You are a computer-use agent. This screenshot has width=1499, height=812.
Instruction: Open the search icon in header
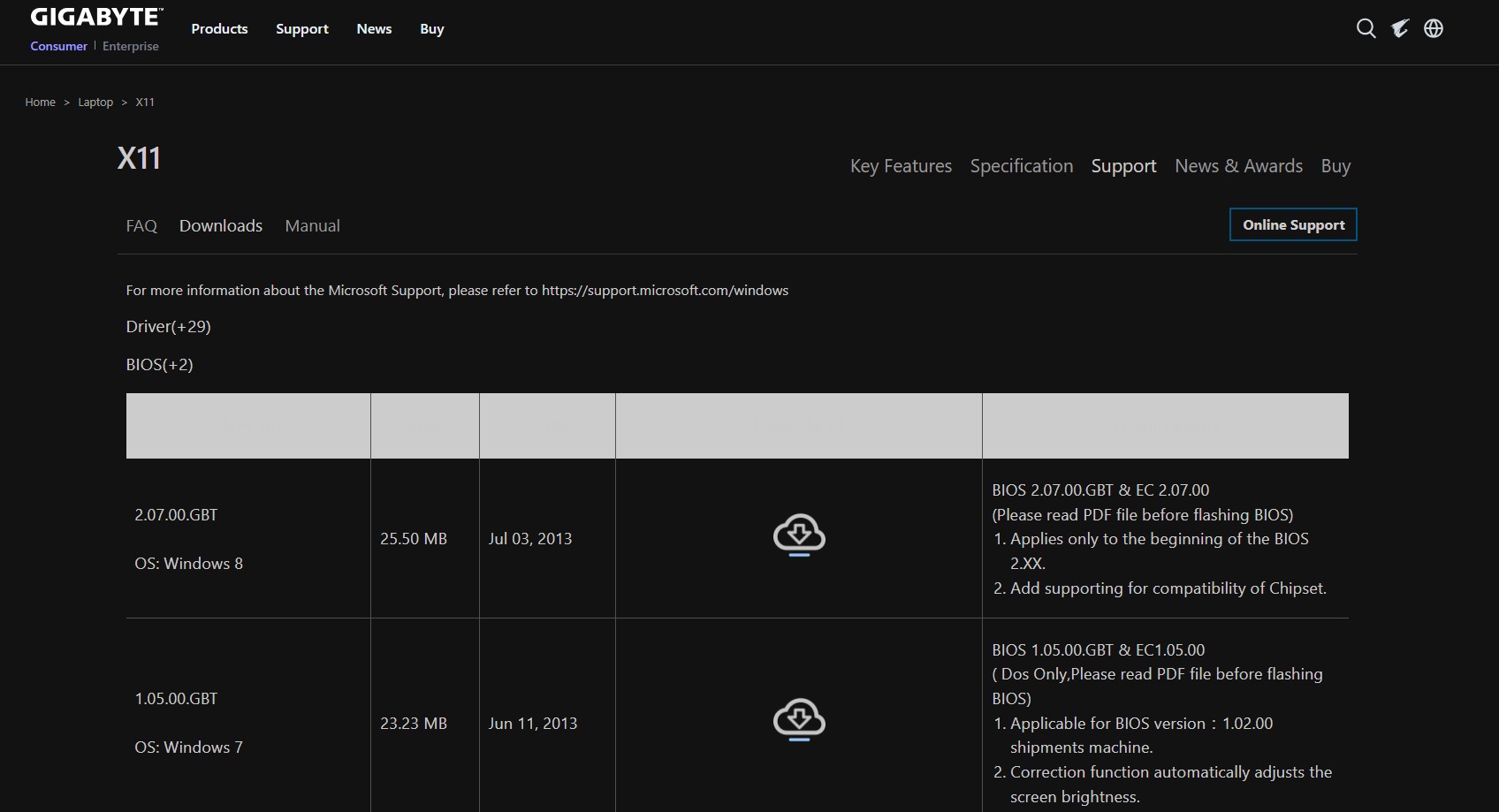pyautogui.click(x=1366, y=28)
